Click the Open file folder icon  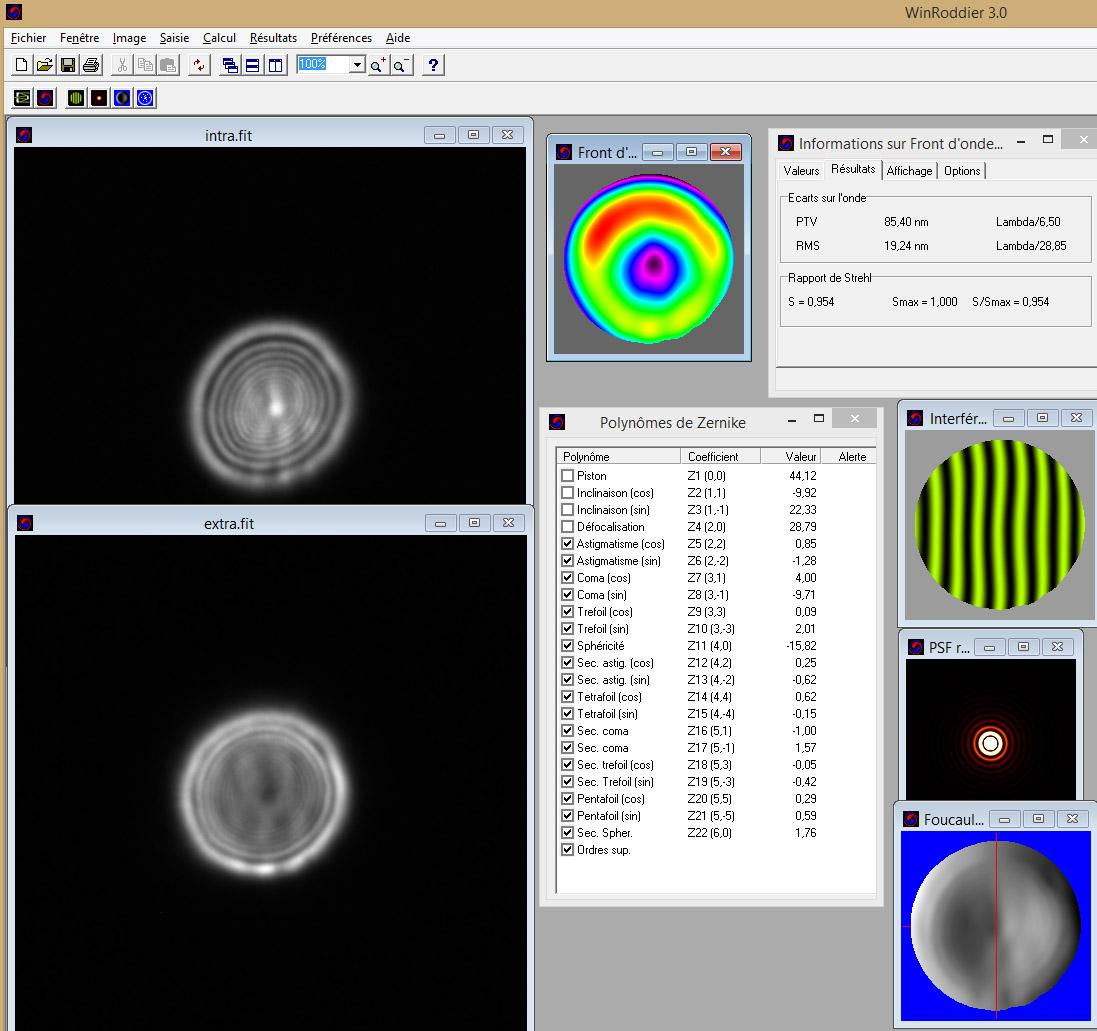pyautogui.click(x=44, y=65)
